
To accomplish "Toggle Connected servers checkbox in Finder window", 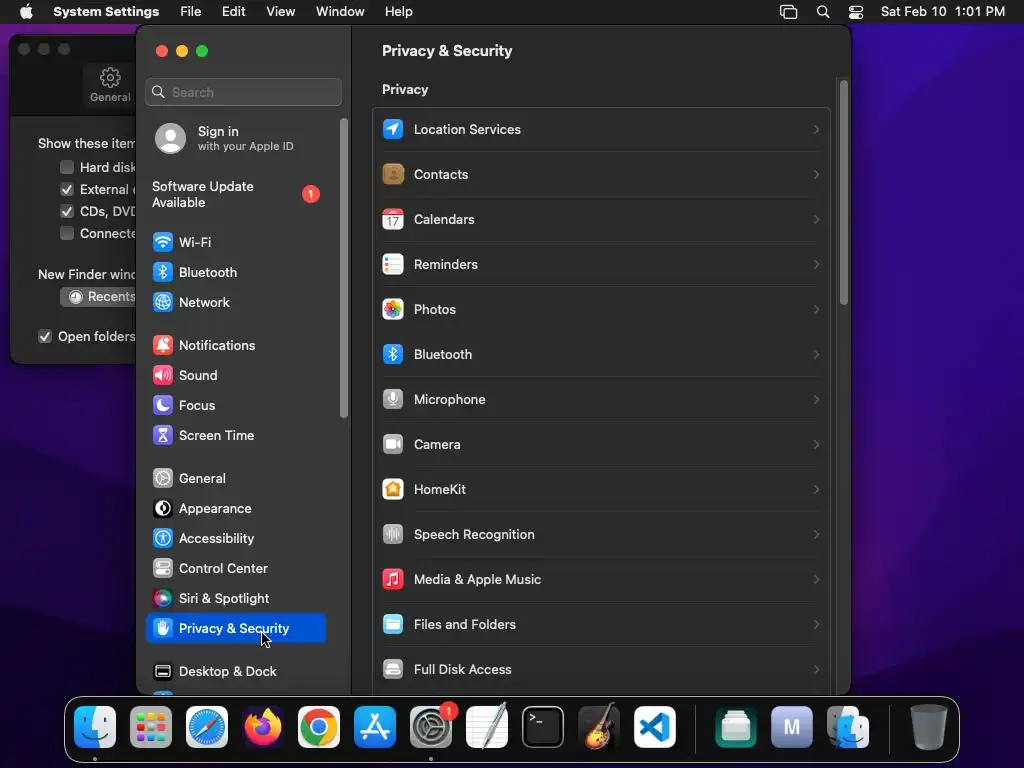I will tap(67, 233).
